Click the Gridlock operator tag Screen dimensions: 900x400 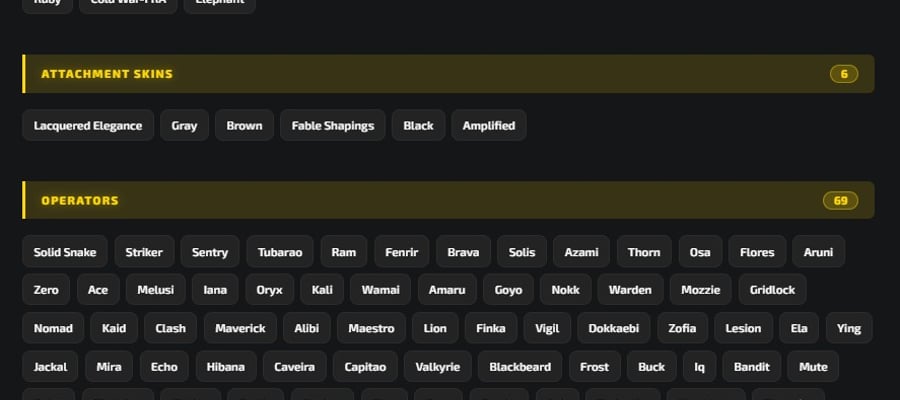(773, 290)
